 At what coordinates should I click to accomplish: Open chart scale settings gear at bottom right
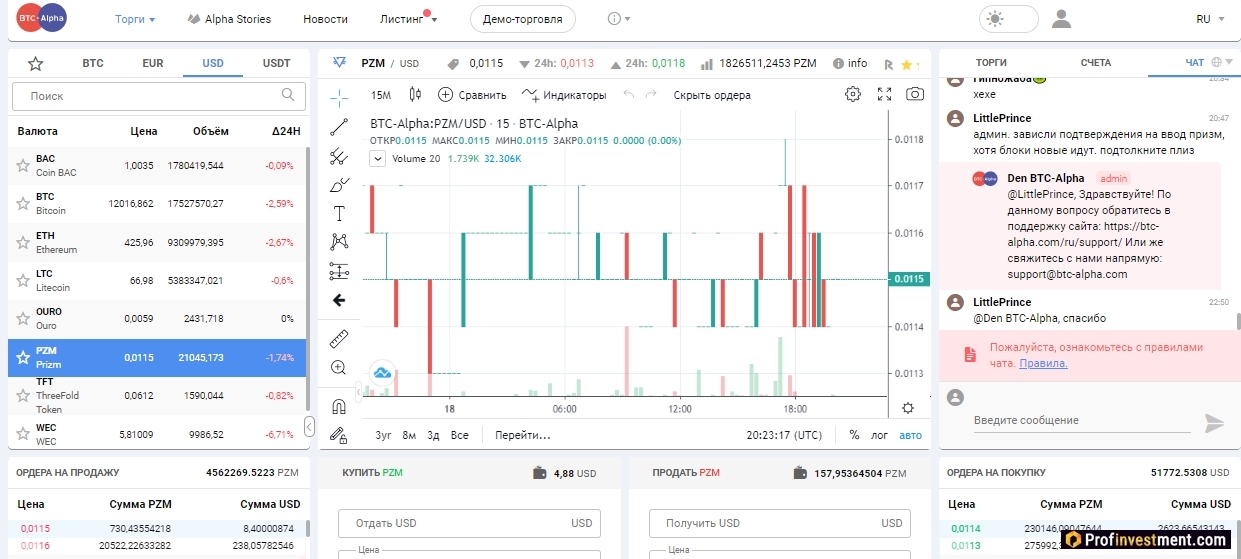coord(908,408)
